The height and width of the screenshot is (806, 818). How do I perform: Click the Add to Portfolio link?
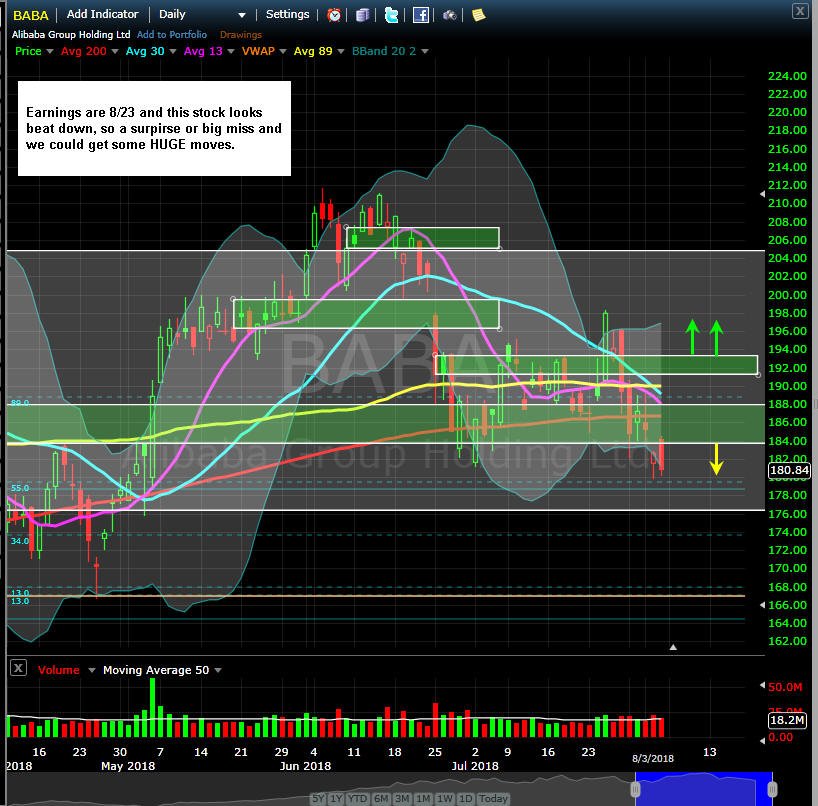tap(172, 34)
